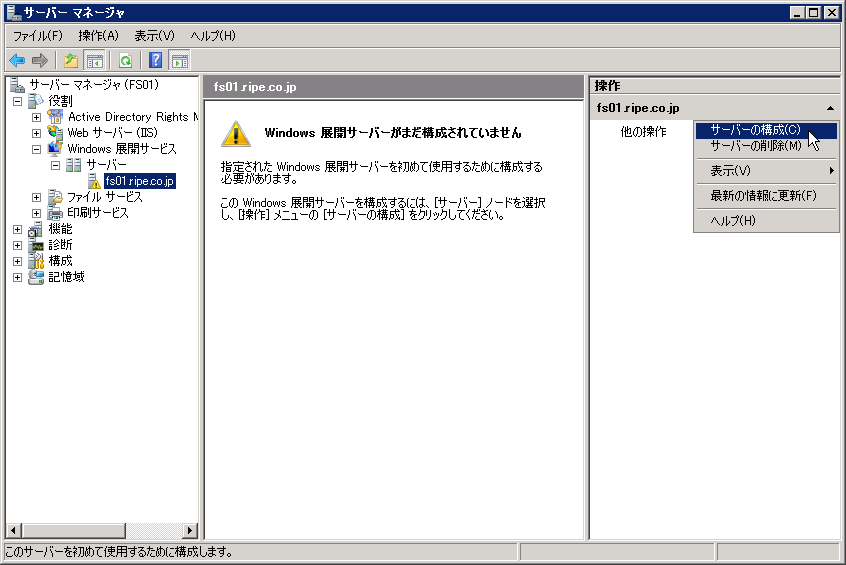Click the Active Directory Rights Management icon
The width and height of the screenshot is (846, 565).
tap(55, 117)
